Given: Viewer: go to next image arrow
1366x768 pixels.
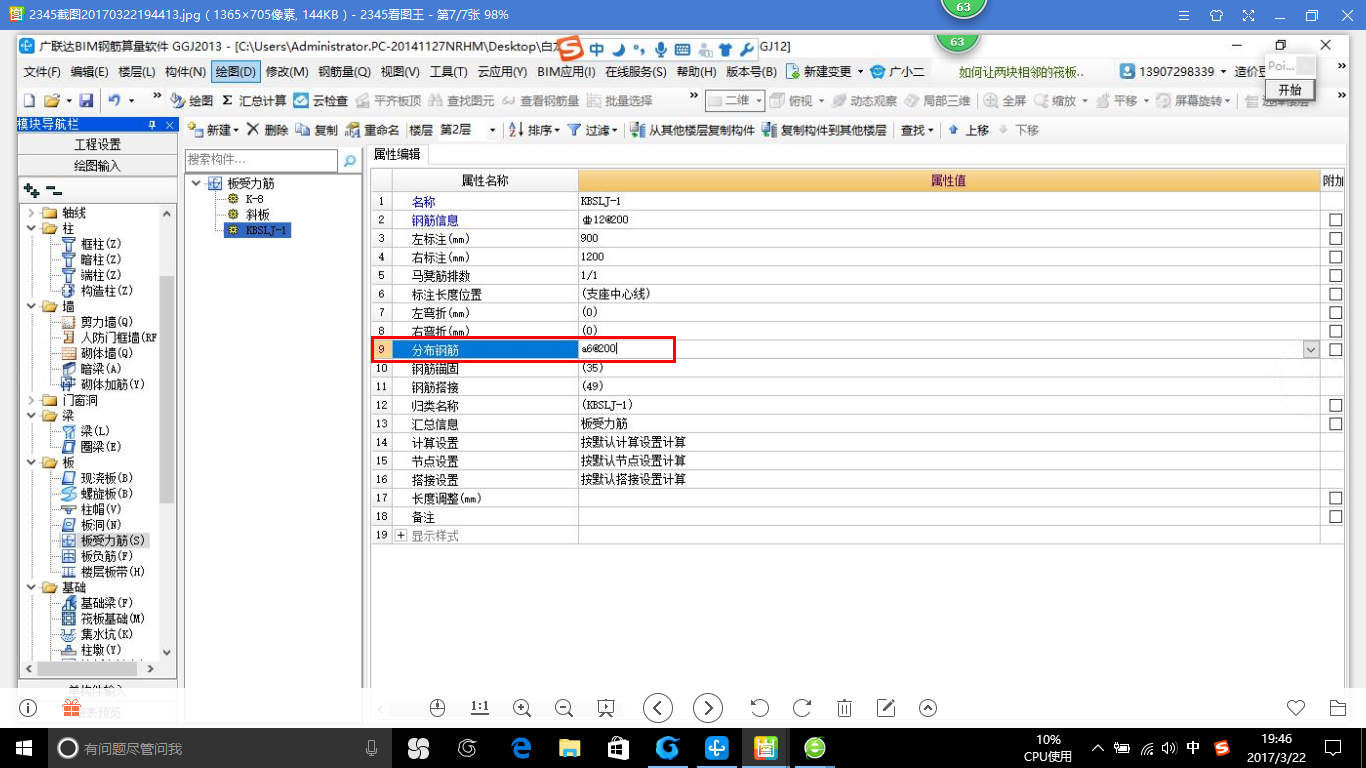Looking at the screenshot, I should (x=708, y=708).
